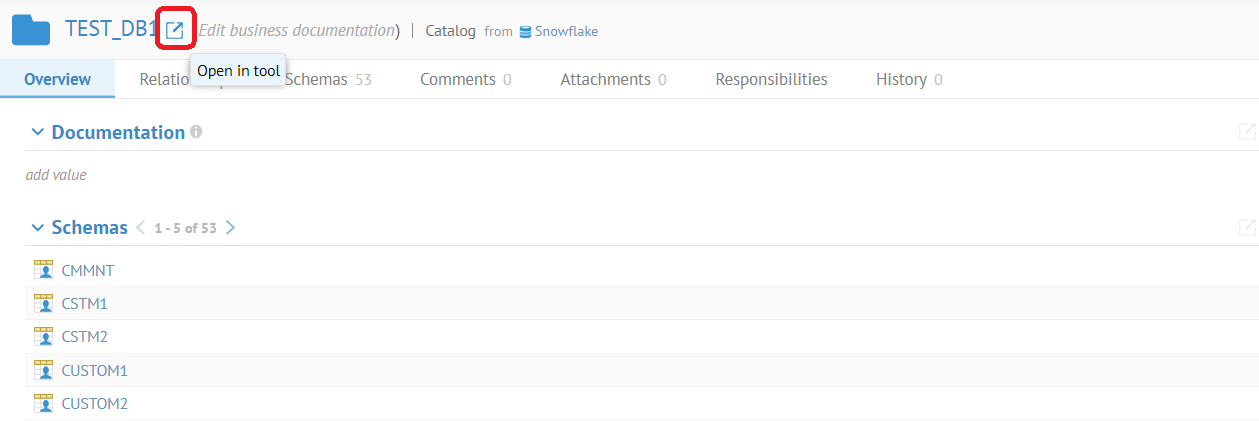
Task: Click the CMMNT schema icon
Action: click(43, 270)
